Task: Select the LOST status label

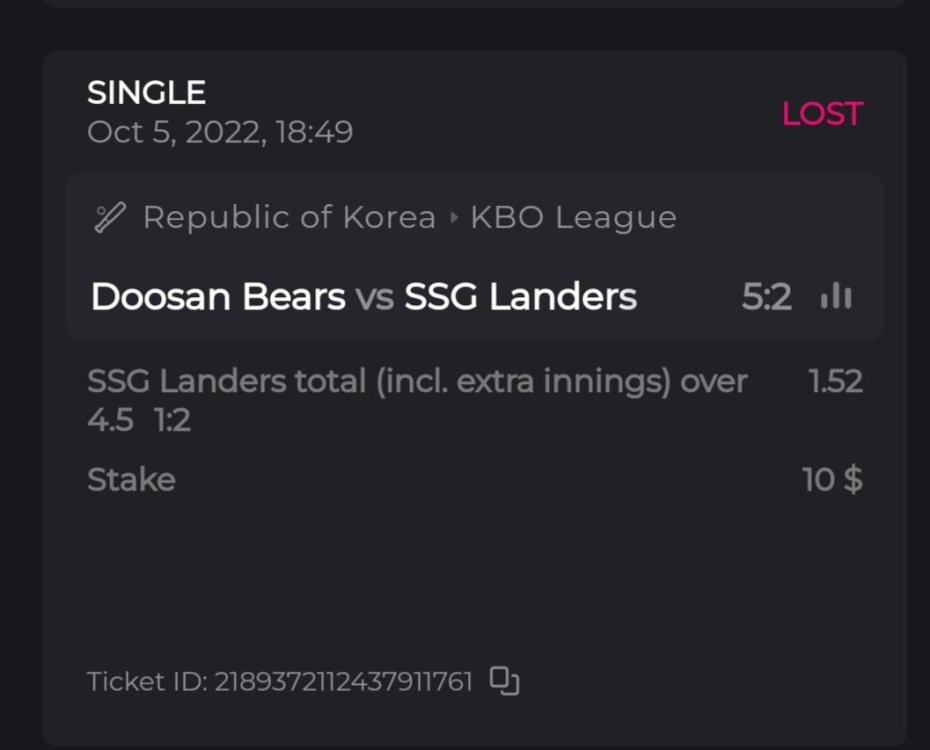Action: pyautogui.click(x=821, y=114)
